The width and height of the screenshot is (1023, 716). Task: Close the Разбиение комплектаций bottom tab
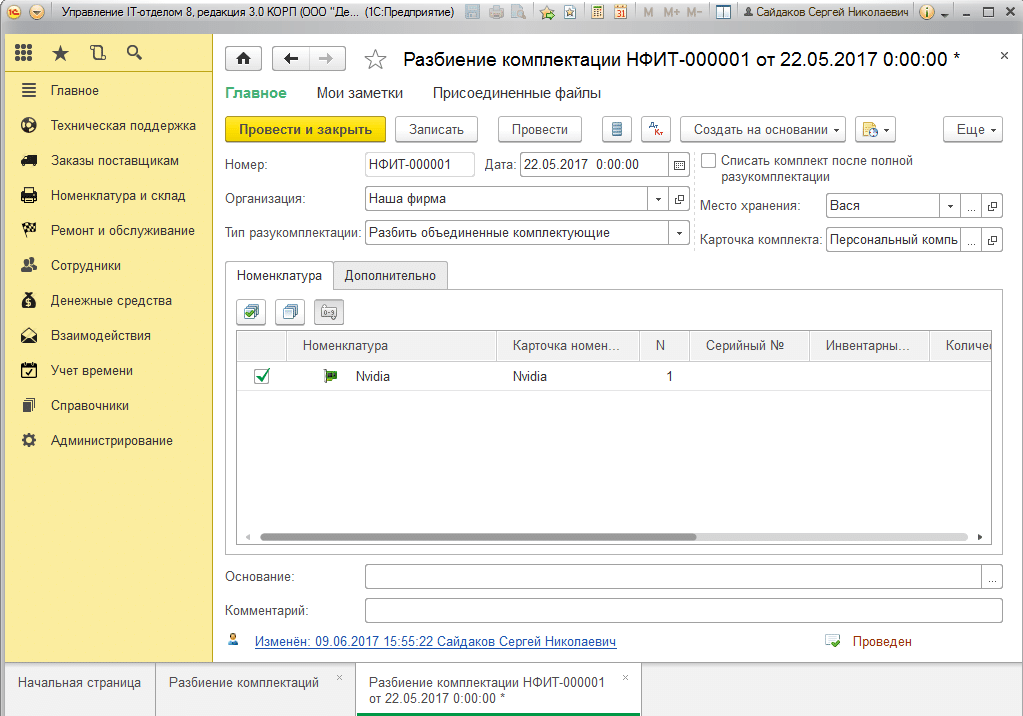(x=339, y=677)
